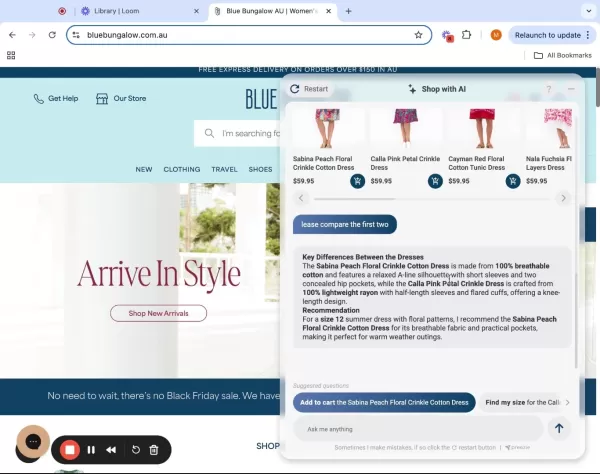Send message with the up arrow button
600x474 pixels.
tap(559, 428)
